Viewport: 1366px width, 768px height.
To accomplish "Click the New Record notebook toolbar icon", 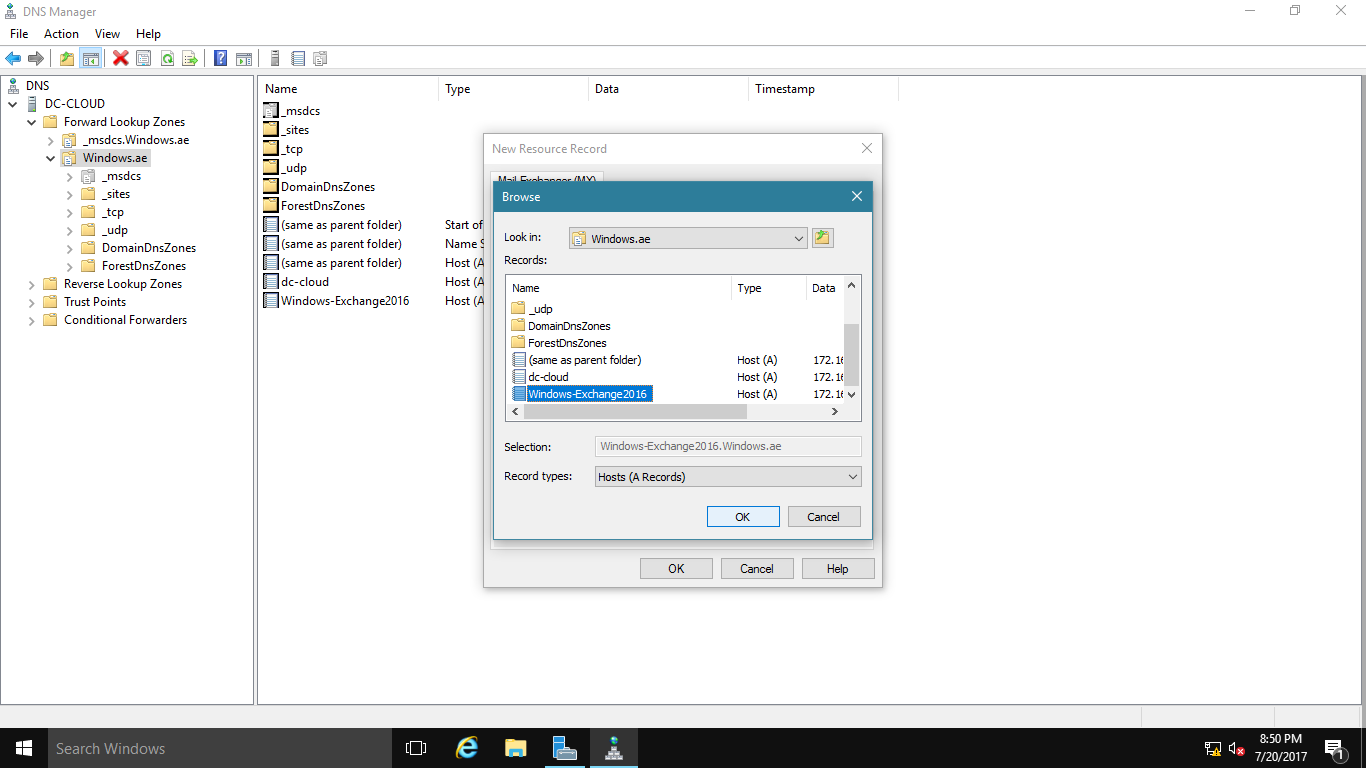I will [x=298, y=59].
